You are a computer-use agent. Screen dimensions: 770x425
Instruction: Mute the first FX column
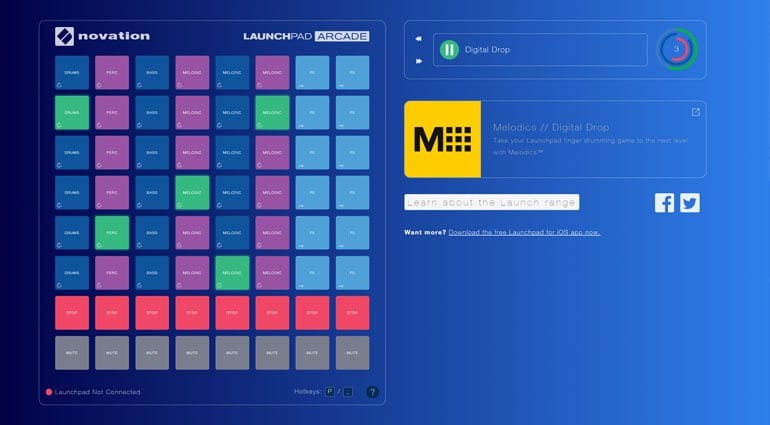(312, 353)
